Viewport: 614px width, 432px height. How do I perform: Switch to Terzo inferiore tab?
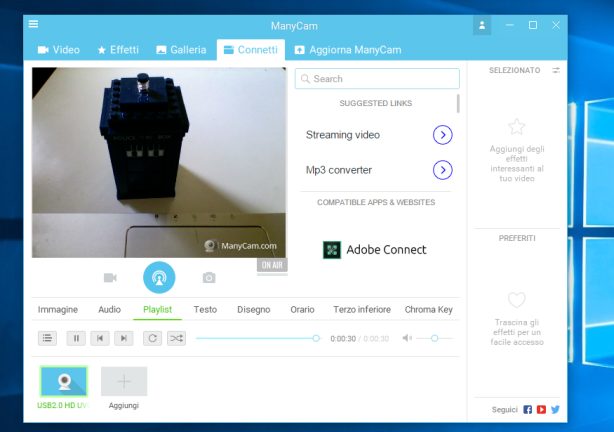362,309
